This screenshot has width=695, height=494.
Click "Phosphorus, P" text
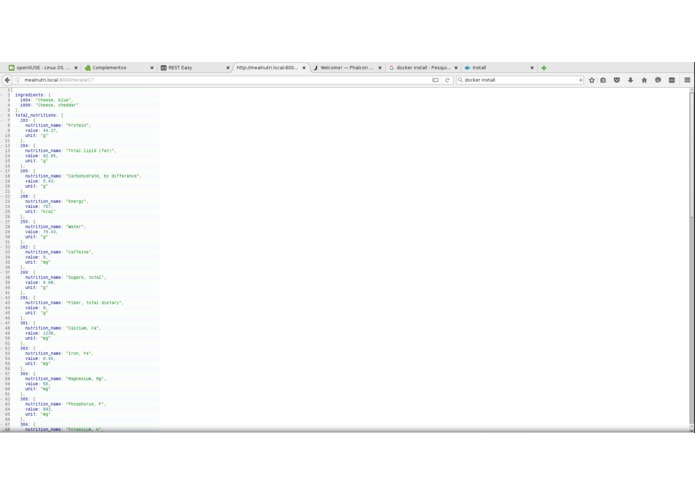click(86, 404)
